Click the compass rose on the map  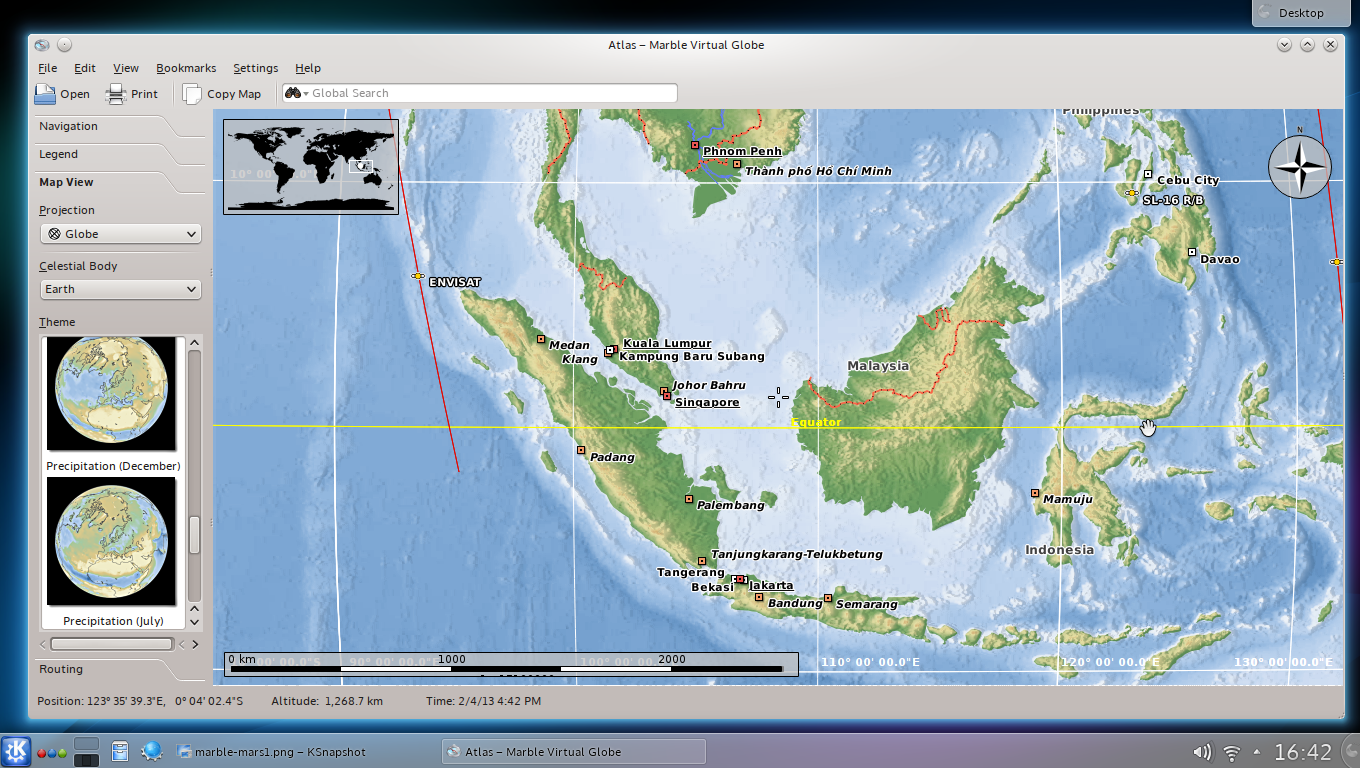[x=1299, y=166]
